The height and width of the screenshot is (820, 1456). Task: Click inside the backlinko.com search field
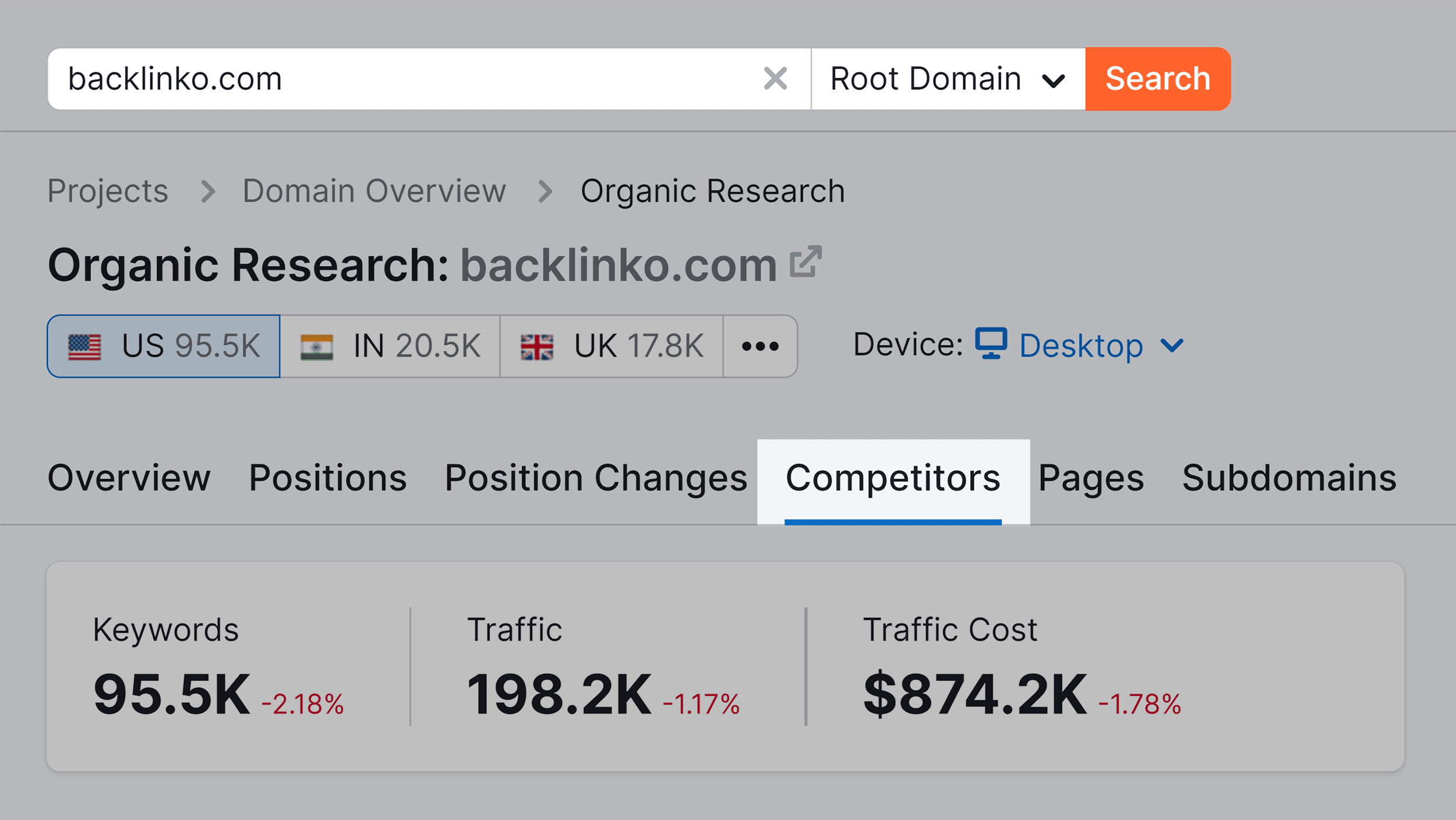pyautogui.click(x=349, y=78)
